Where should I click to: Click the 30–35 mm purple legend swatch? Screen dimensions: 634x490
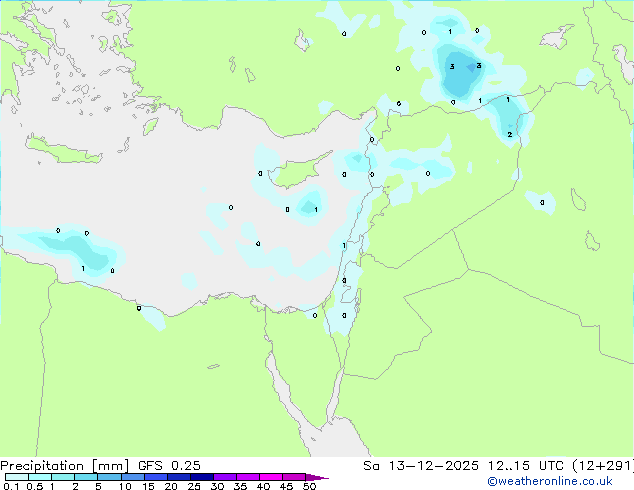[x=225, y=477]
